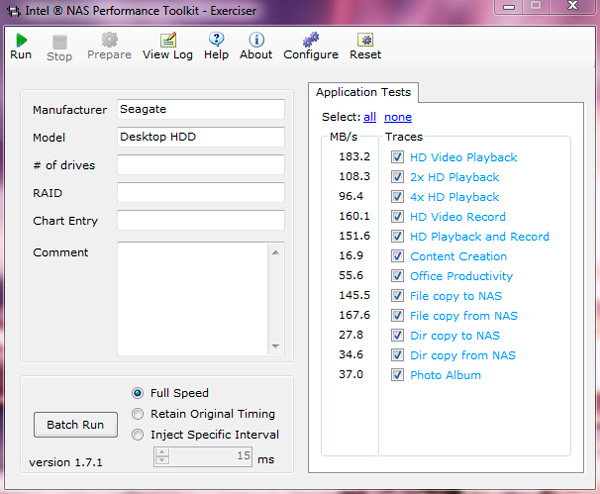Open the About info icon

tap(256, 39)
